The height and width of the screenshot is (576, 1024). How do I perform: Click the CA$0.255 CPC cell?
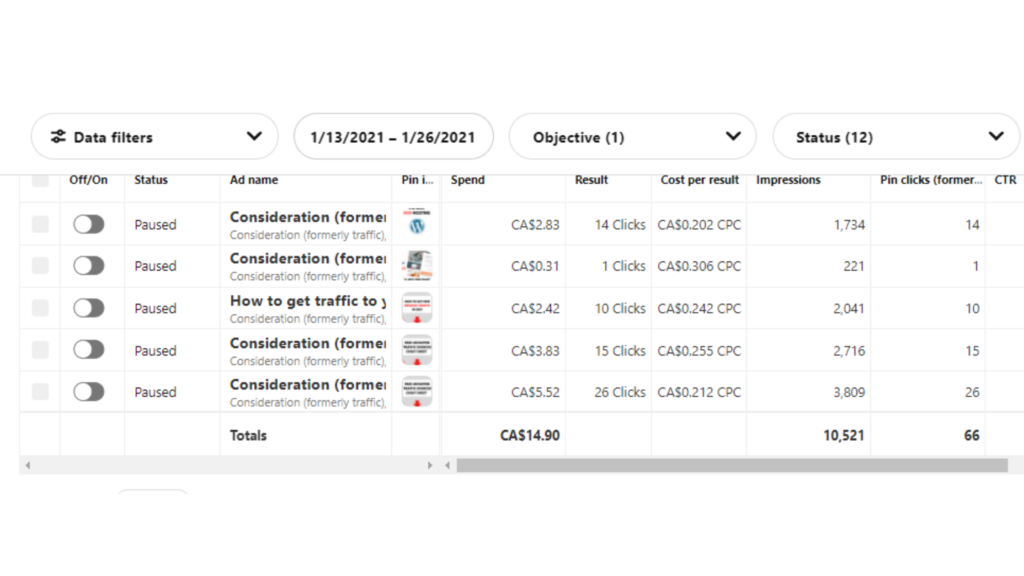tap(699, 351)
